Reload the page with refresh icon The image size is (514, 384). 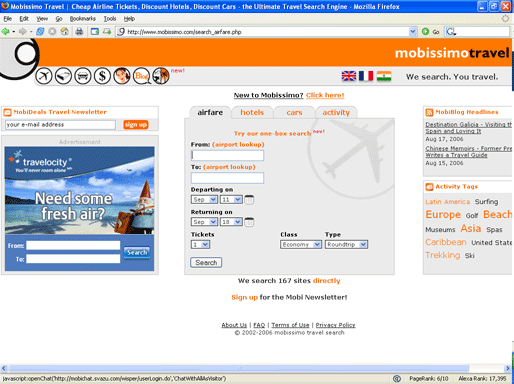click(40, 32)
